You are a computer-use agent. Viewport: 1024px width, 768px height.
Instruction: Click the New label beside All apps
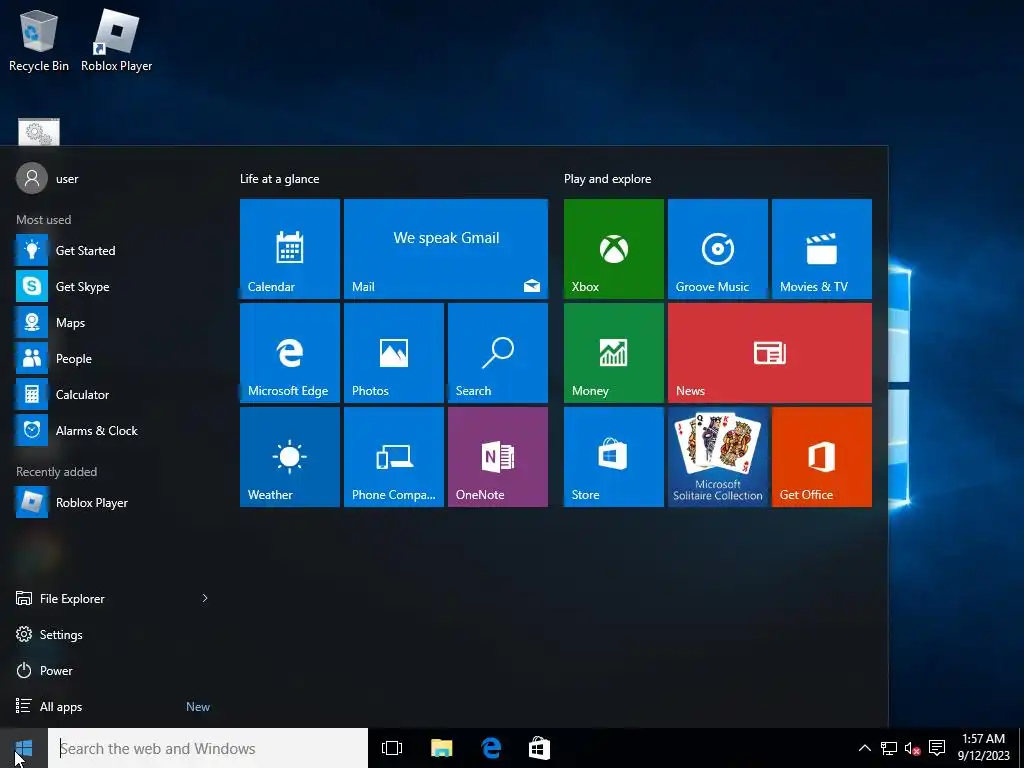pos(198,707)
